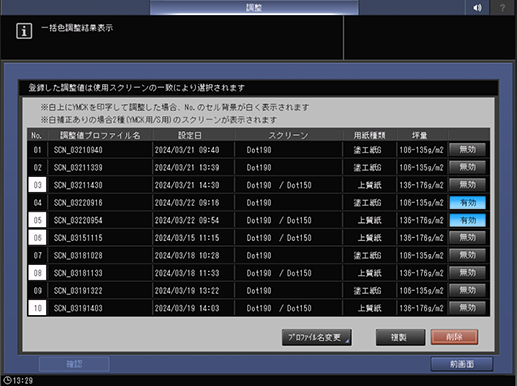Click the 複製 duplicate button

click(x=400, y=337)
